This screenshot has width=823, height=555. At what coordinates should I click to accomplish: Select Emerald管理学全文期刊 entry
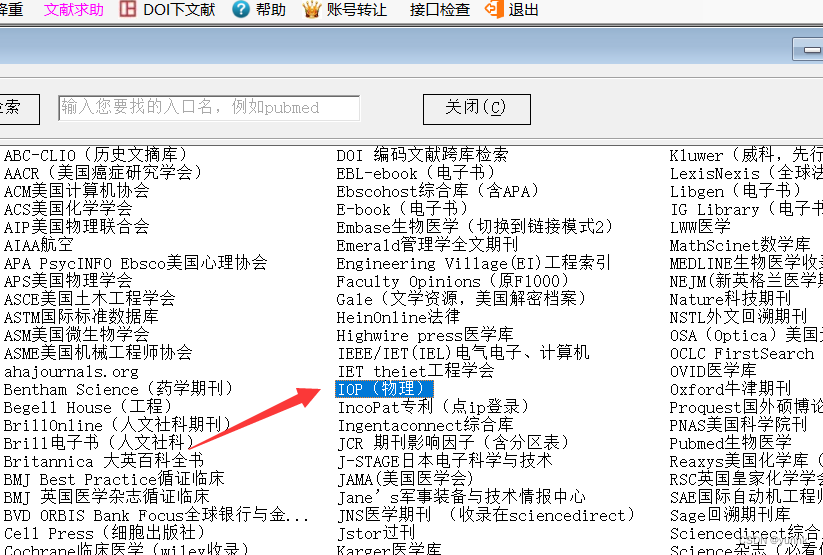(427, 245)
